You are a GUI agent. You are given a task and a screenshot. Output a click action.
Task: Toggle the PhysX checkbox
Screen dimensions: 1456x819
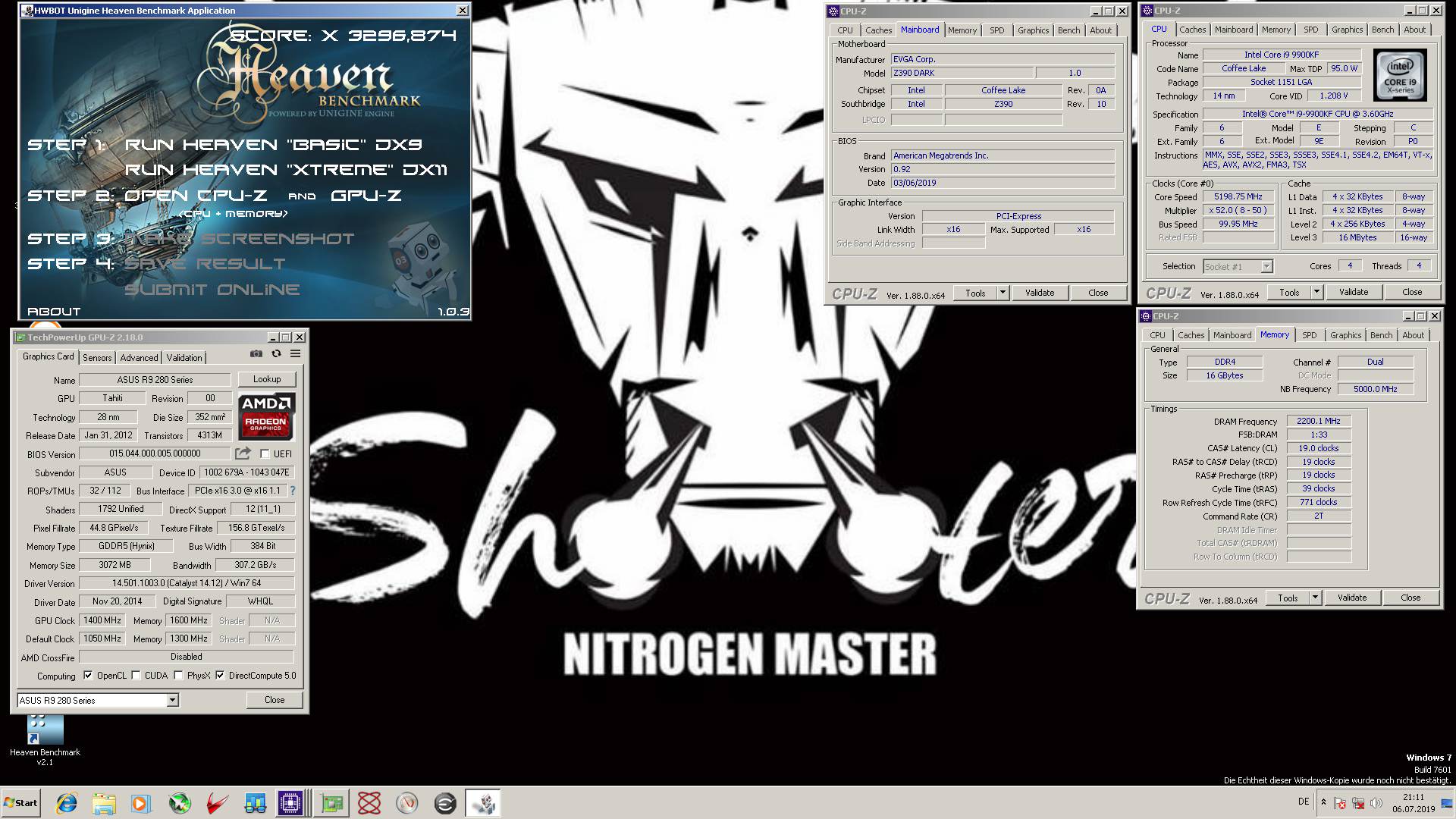[178, 676]
